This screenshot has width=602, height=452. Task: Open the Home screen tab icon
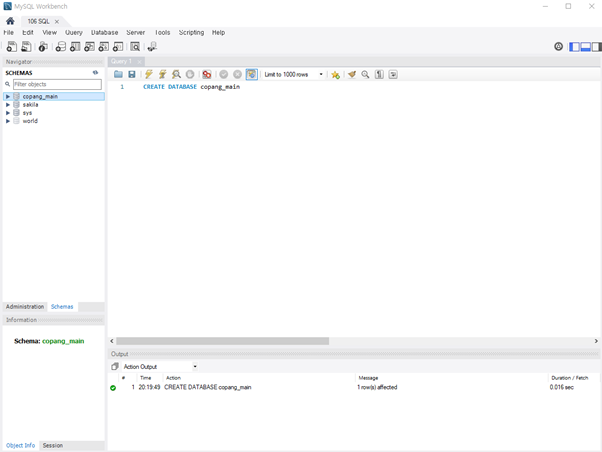tap(10, 21)
